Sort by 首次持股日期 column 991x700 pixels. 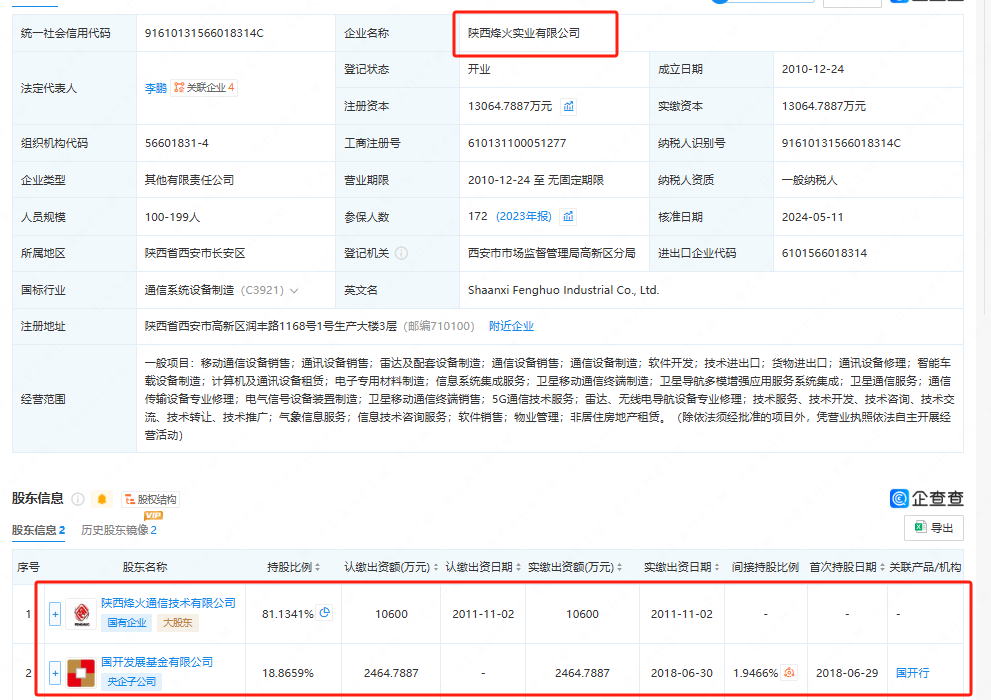click(882, 567)
